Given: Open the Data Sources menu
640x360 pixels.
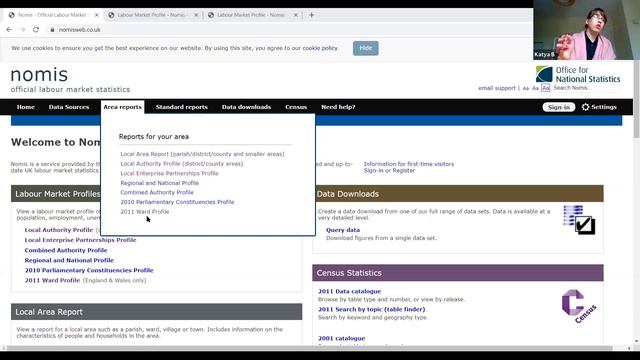Looking at the screenshot, I should (69, 107).
